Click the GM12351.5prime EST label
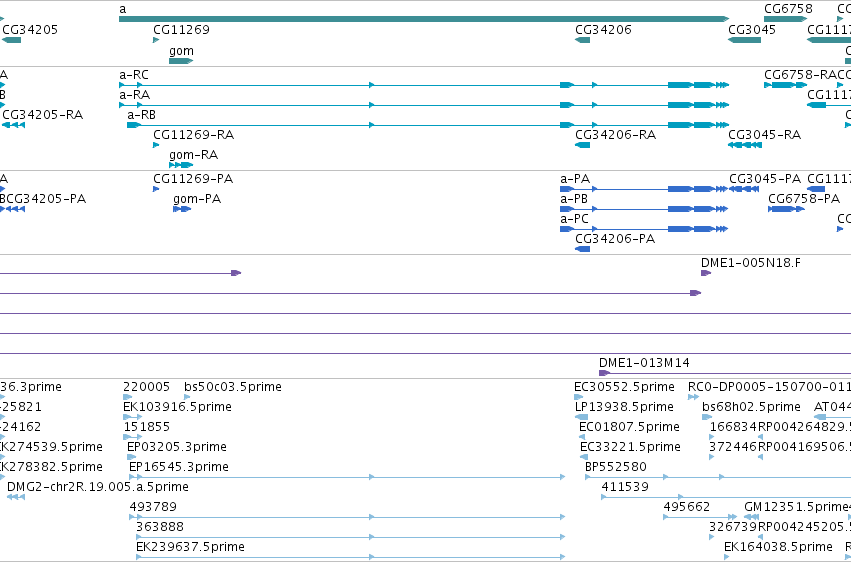This screenshot has height=562, width=851. pos(796,507)
